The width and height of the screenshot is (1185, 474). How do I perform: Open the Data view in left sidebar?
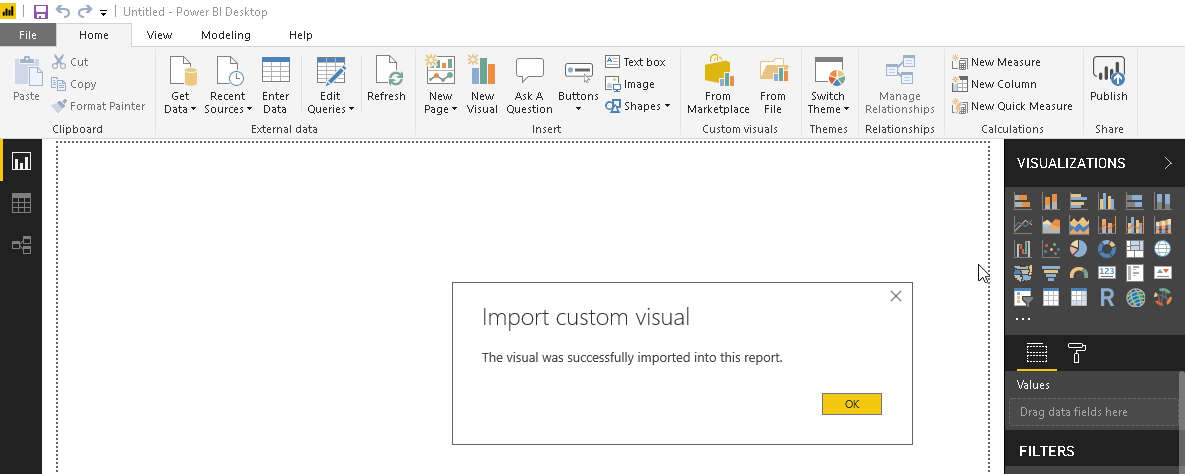click(x=21, y=203)
